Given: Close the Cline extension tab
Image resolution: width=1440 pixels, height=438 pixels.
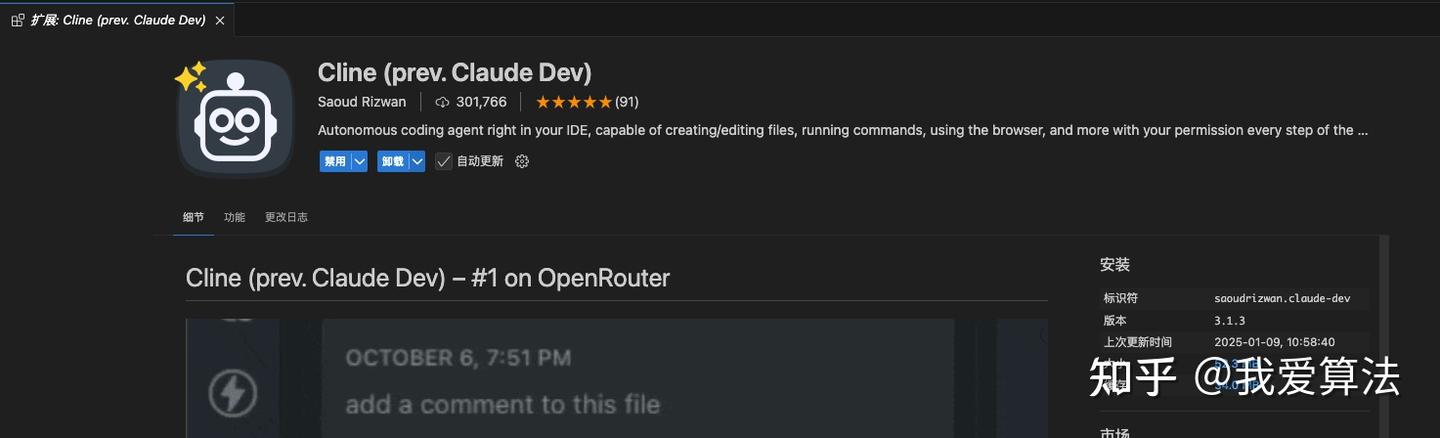Looking at the screenshot, I should coord(220,20).
